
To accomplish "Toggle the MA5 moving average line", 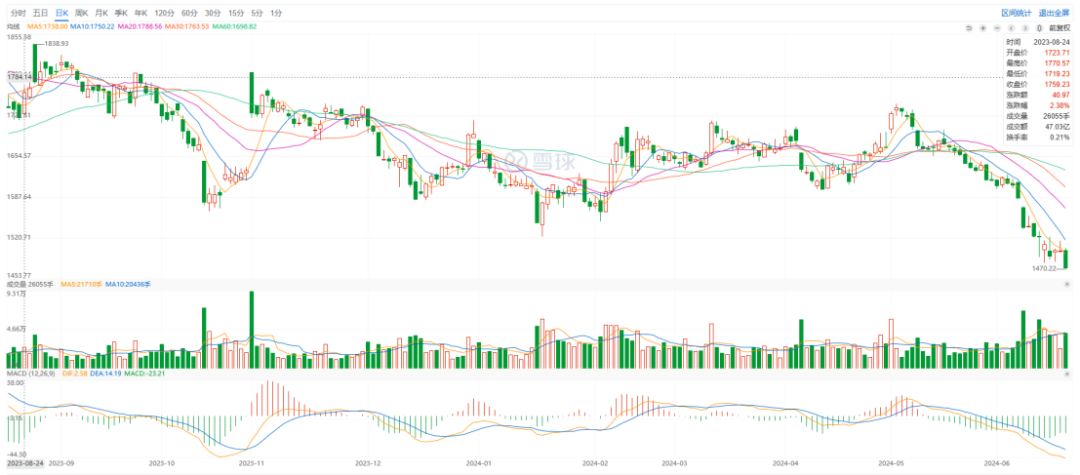I will pos(45,26).
